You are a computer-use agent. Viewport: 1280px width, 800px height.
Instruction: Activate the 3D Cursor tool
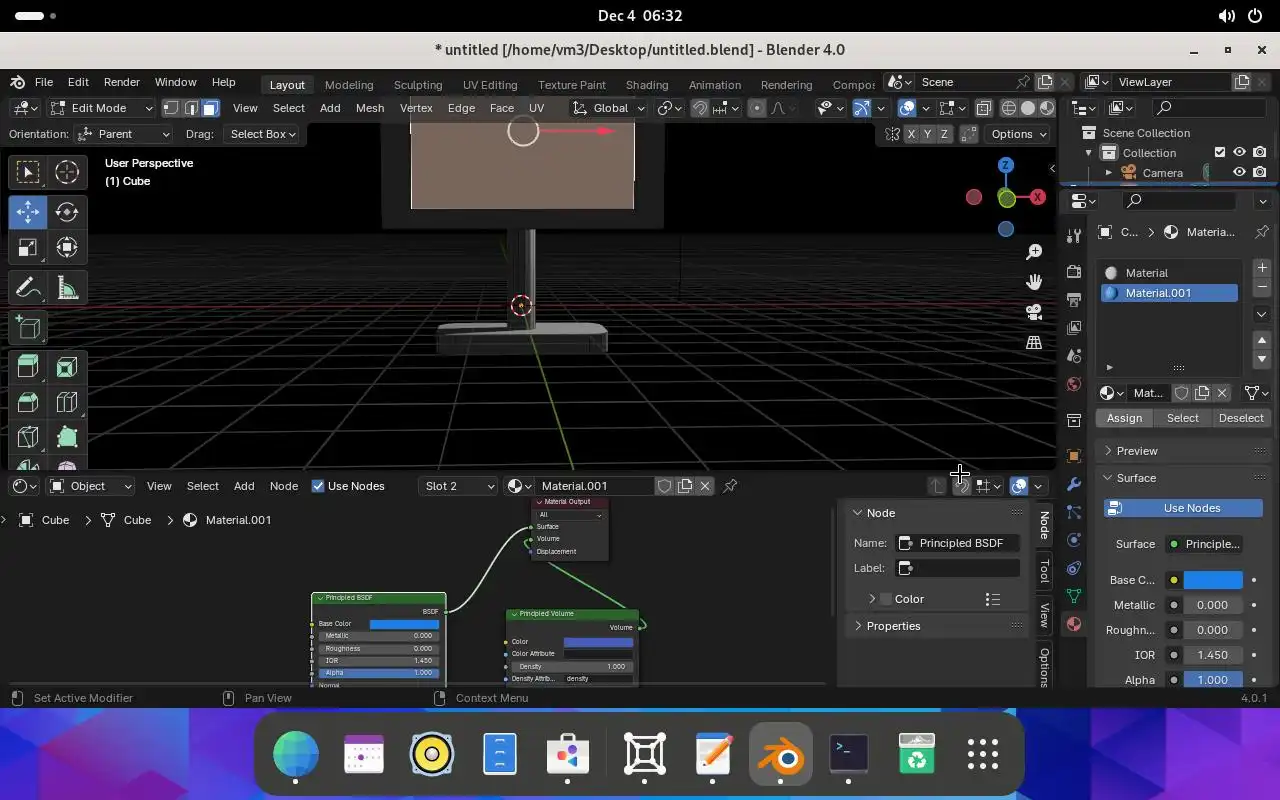click(67, 173)
